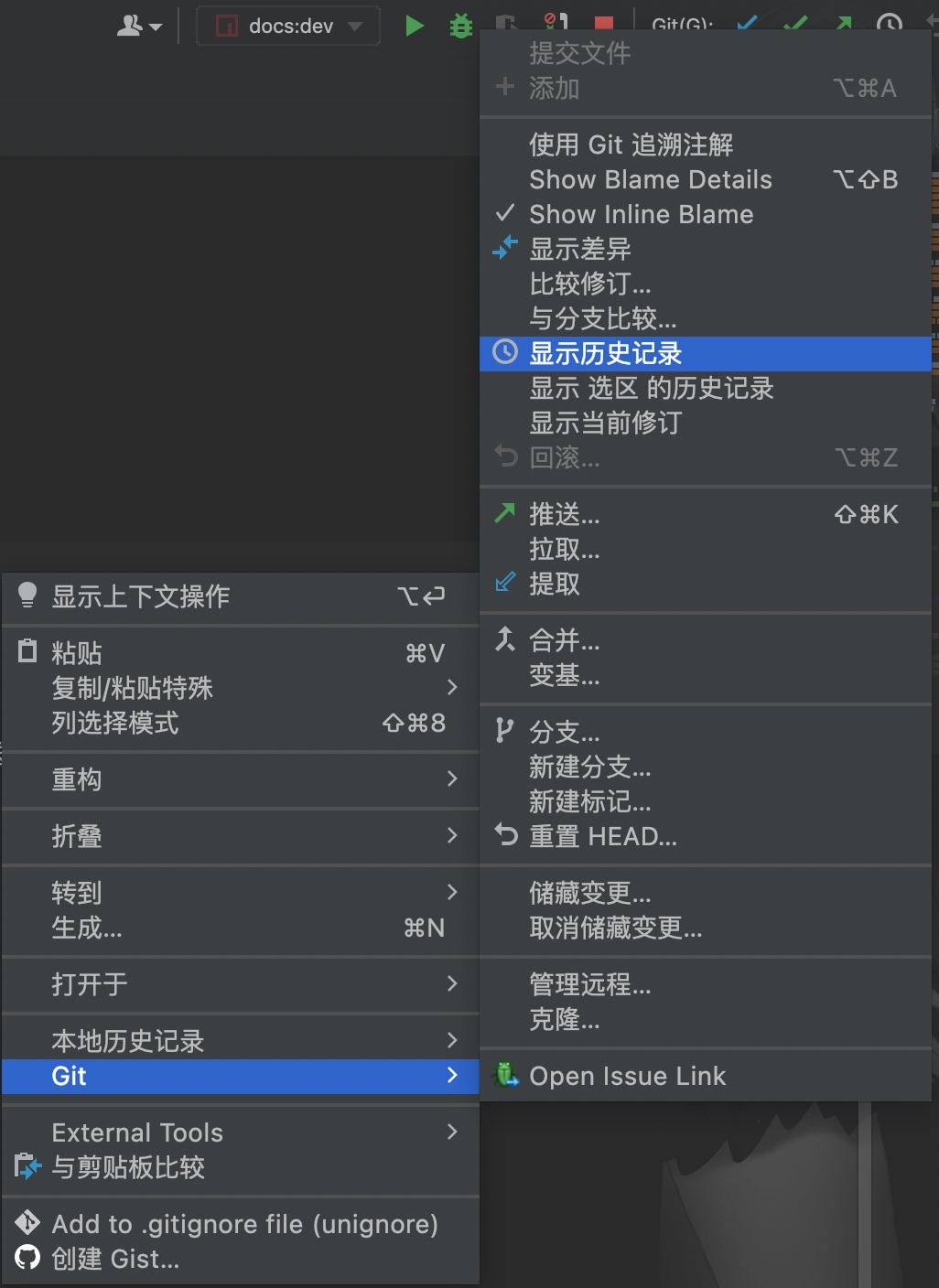Toggle the Show Inline Blame checkmark
Image resolution: width=939 pixels, height=1288 pixels.
505,213
